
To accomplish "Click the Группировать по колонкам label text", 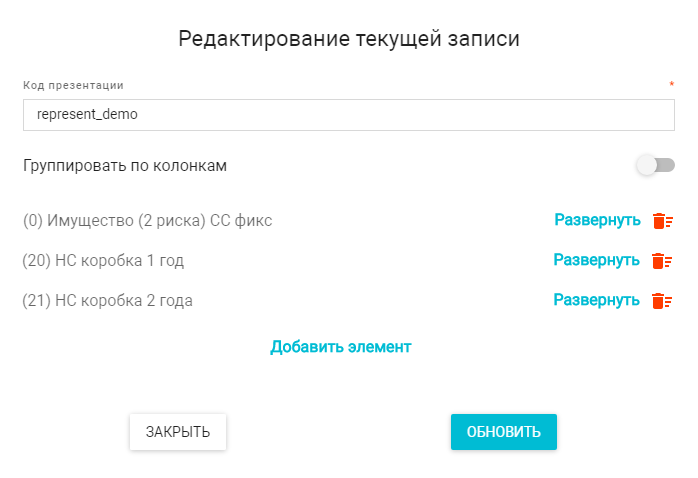I will 125,165.
